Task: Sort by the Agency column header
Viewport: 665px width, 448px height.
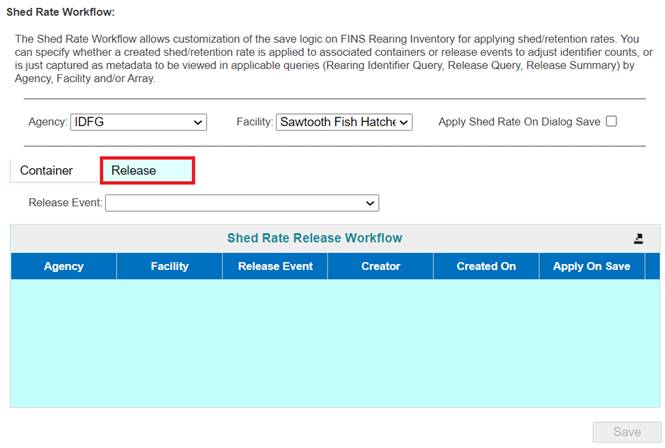Action: click(x=64, y=266)
